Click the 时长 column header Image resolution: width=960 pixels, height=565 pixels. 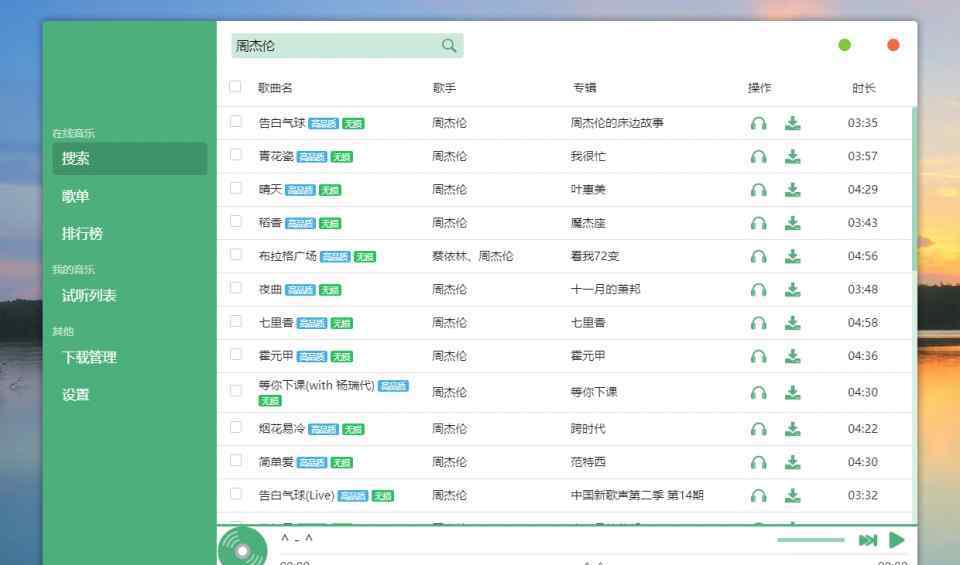863,88
